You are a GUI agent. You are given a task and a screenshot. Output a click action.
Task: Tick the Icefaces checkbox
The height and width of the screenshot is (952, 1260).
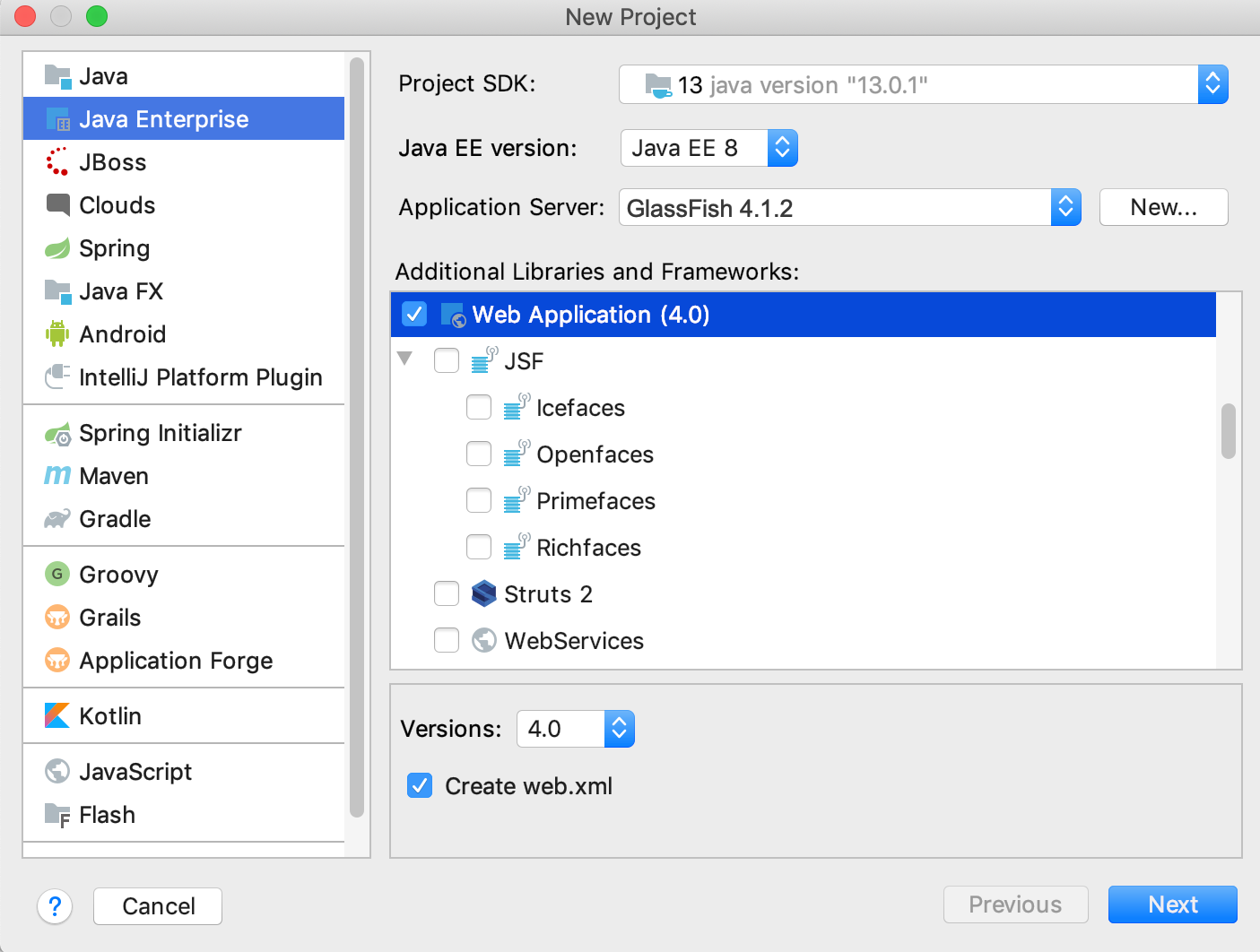point(479,407)
